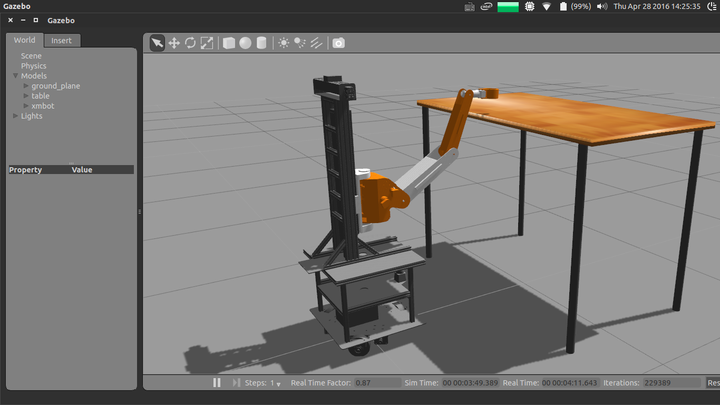Take a screenshot with camera icon
This screenshot has height=405, width=720.
coord(339,43)
